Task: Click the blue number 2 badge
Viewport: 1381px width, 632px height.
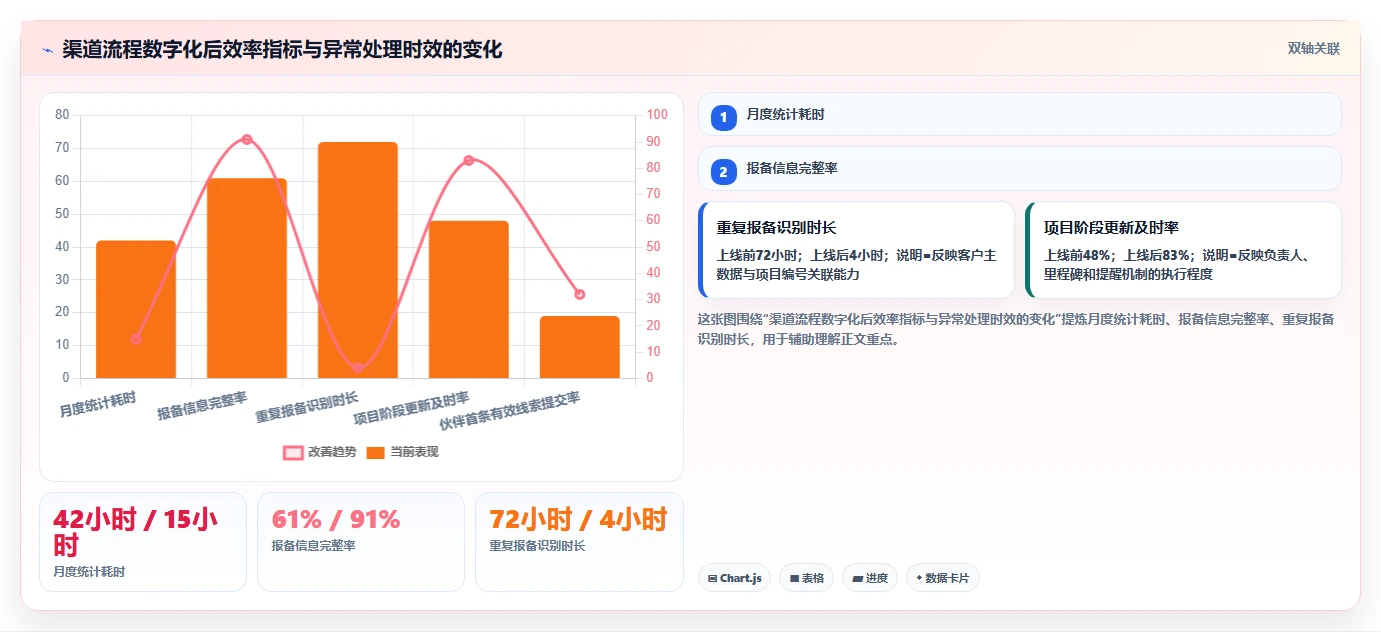Action: click(724, 172)
